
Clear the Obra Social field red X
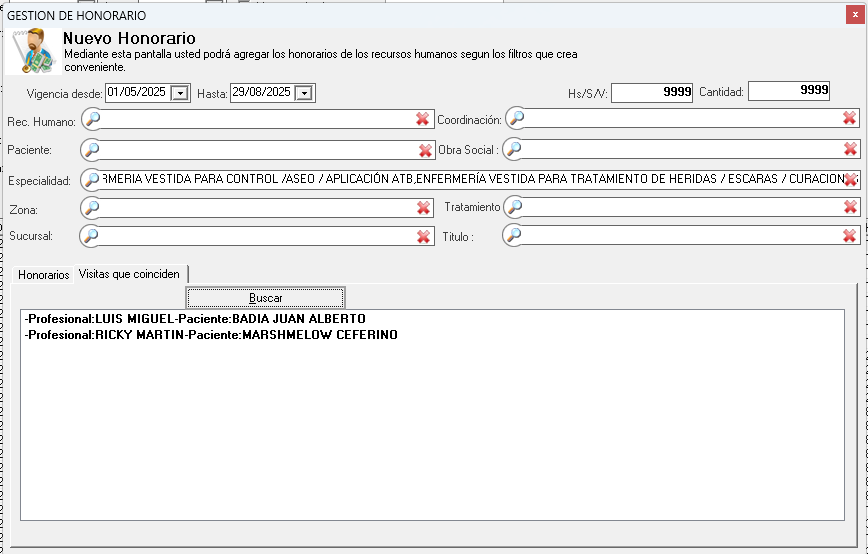(850, 150)
